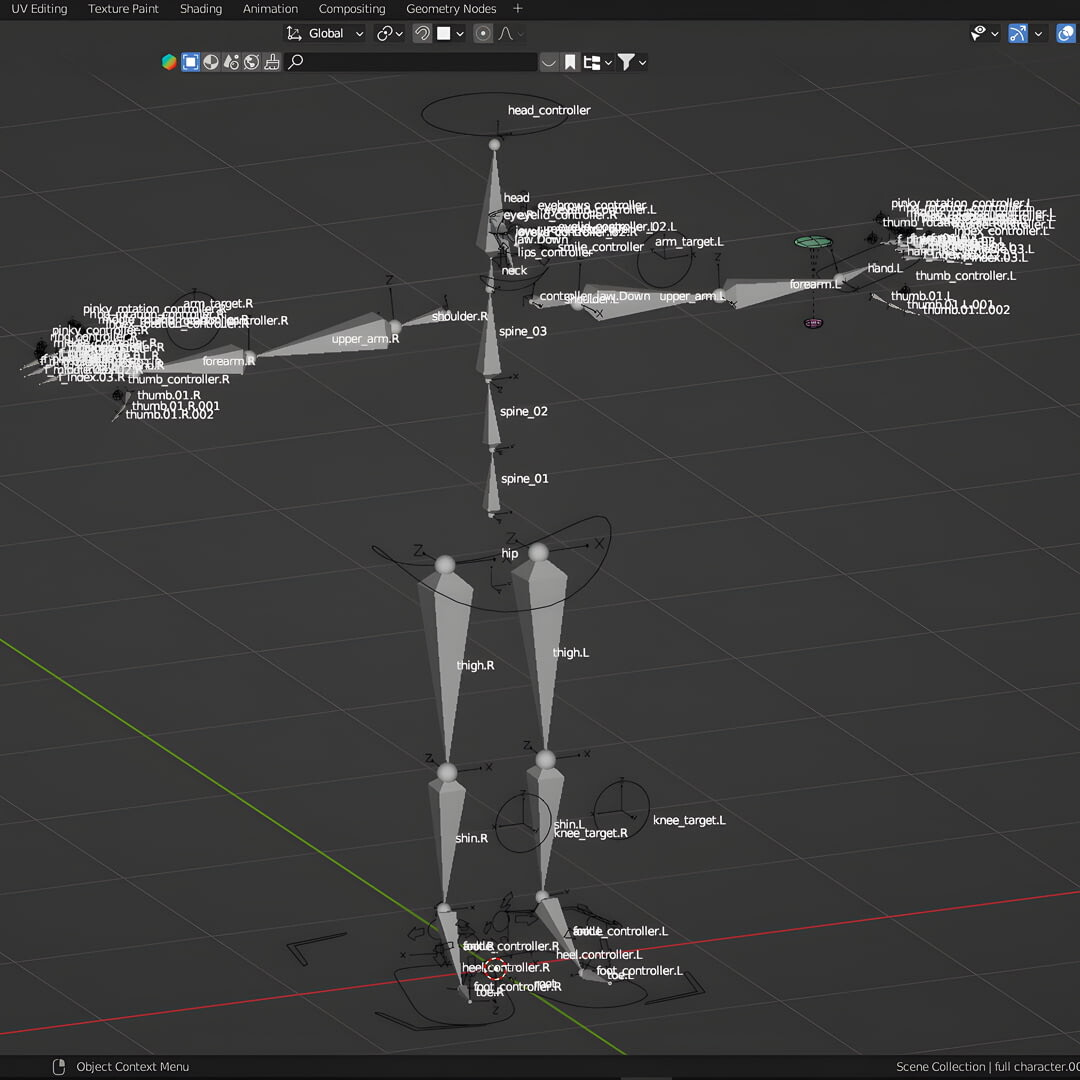Viewport: 1080px width, 1080px height.
Task: Expand the selectability and visibility eye dropdown
Action: click(985, 33)
